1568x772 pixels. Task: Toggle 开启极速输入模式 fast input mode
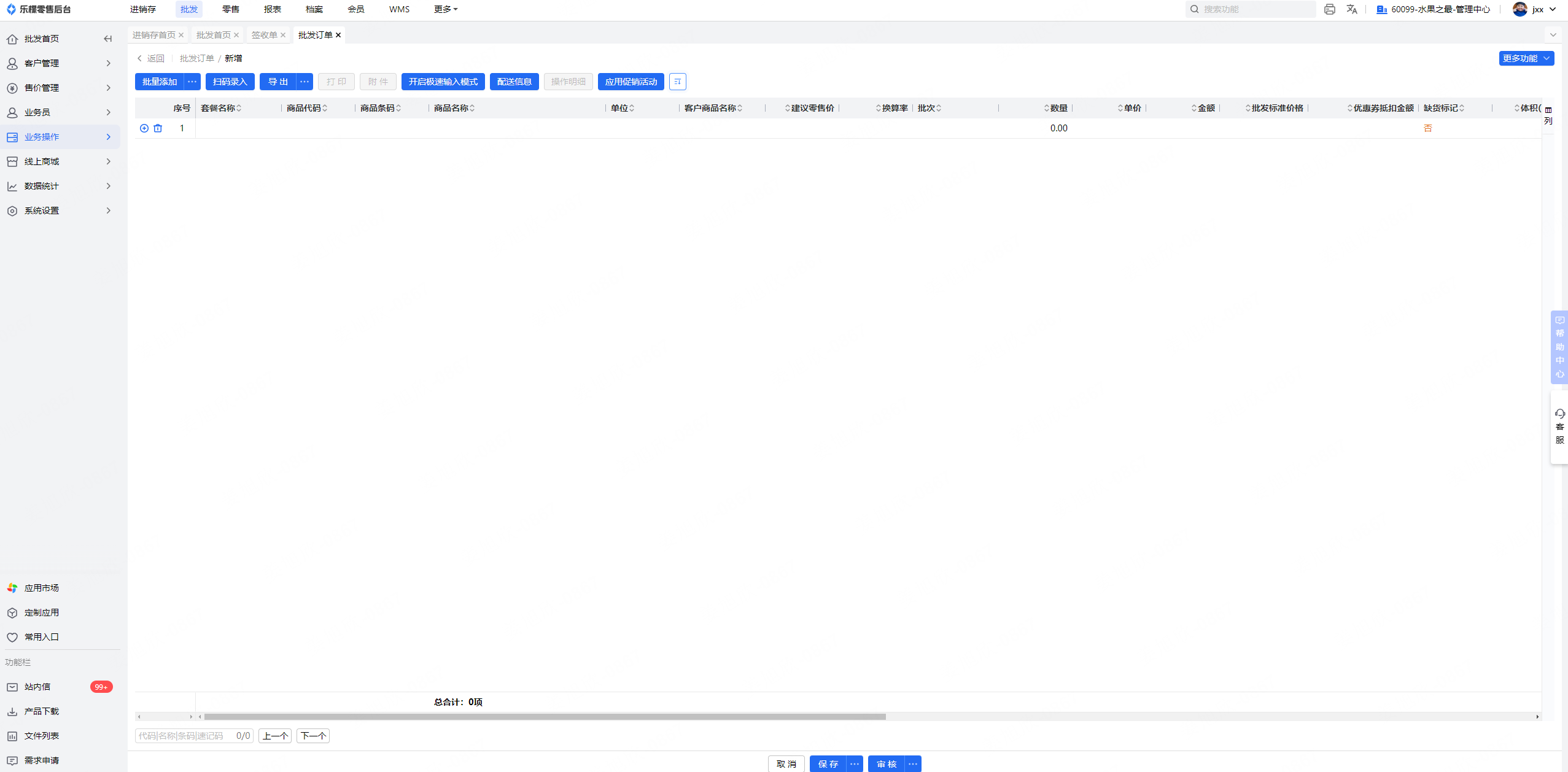coord(443,82)
